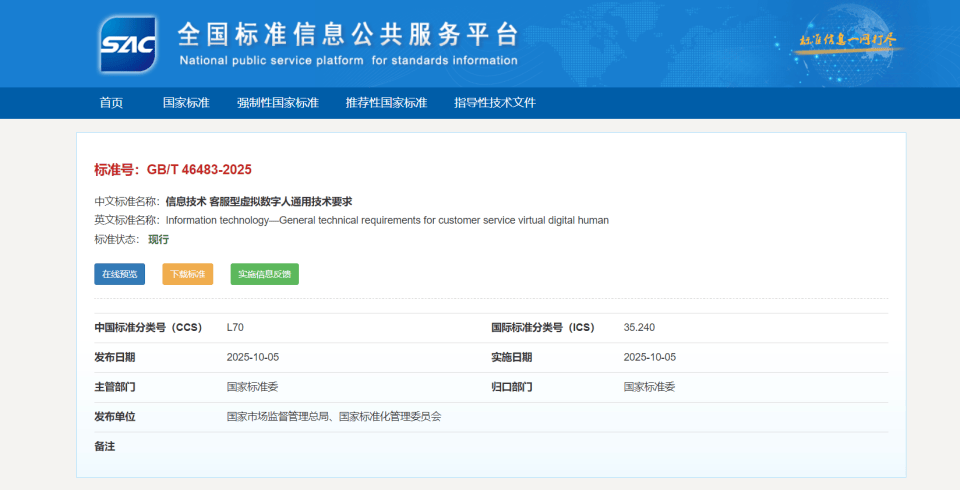This screenshot has width=960, height=490.
Task: Click the 备注 row label
Action: click(105, 446)
